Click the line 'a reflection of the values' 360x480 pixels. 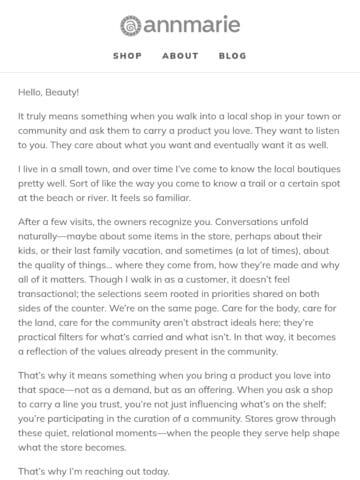(x=148, y=352)
